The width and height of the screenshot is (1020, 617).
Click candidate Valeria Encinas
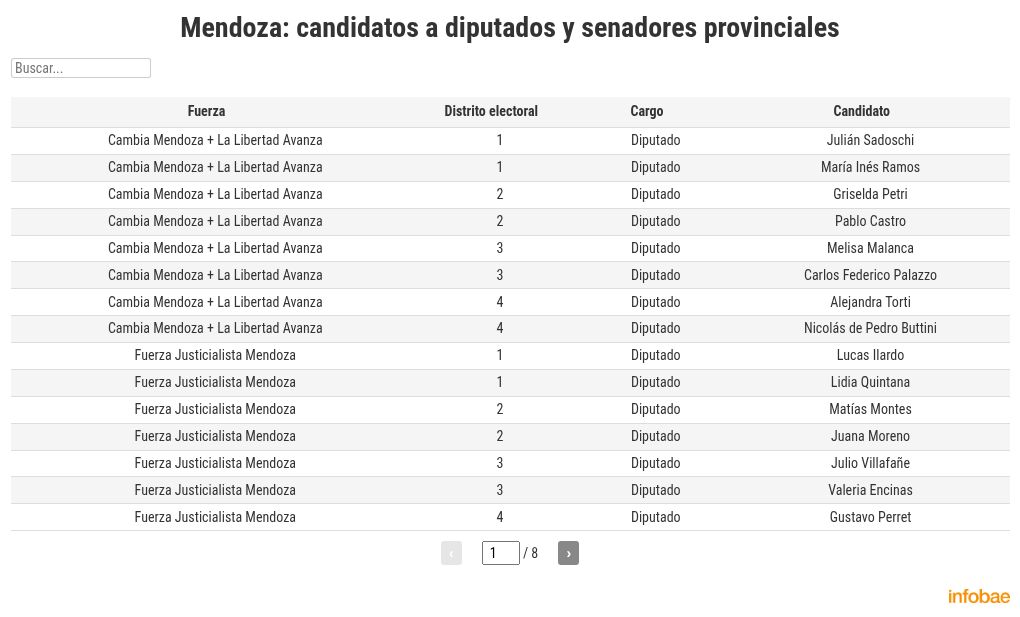870,490
